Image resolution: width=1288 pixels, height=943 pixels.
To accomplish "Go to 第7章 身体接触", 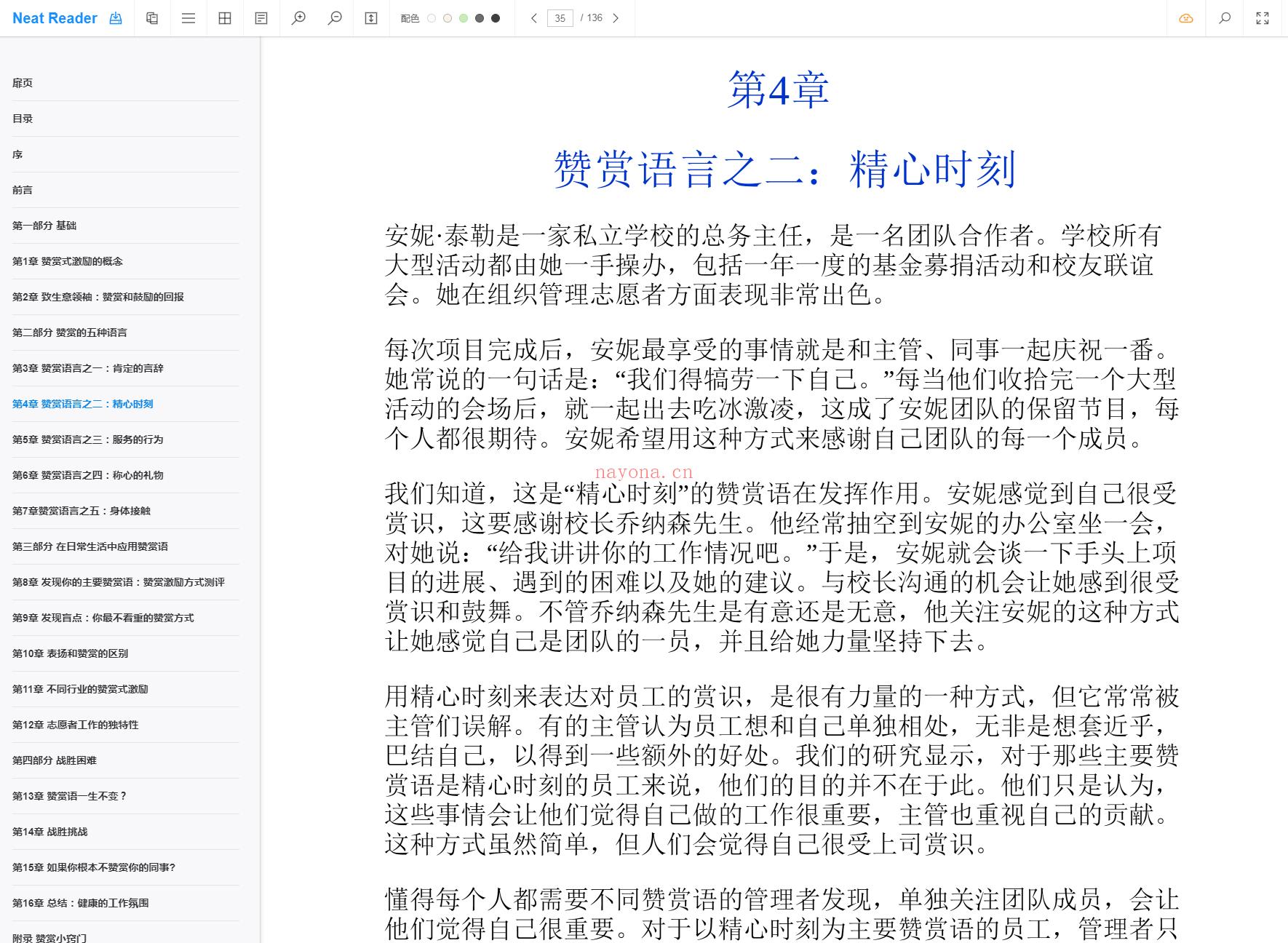I will (x=82, y=511).
